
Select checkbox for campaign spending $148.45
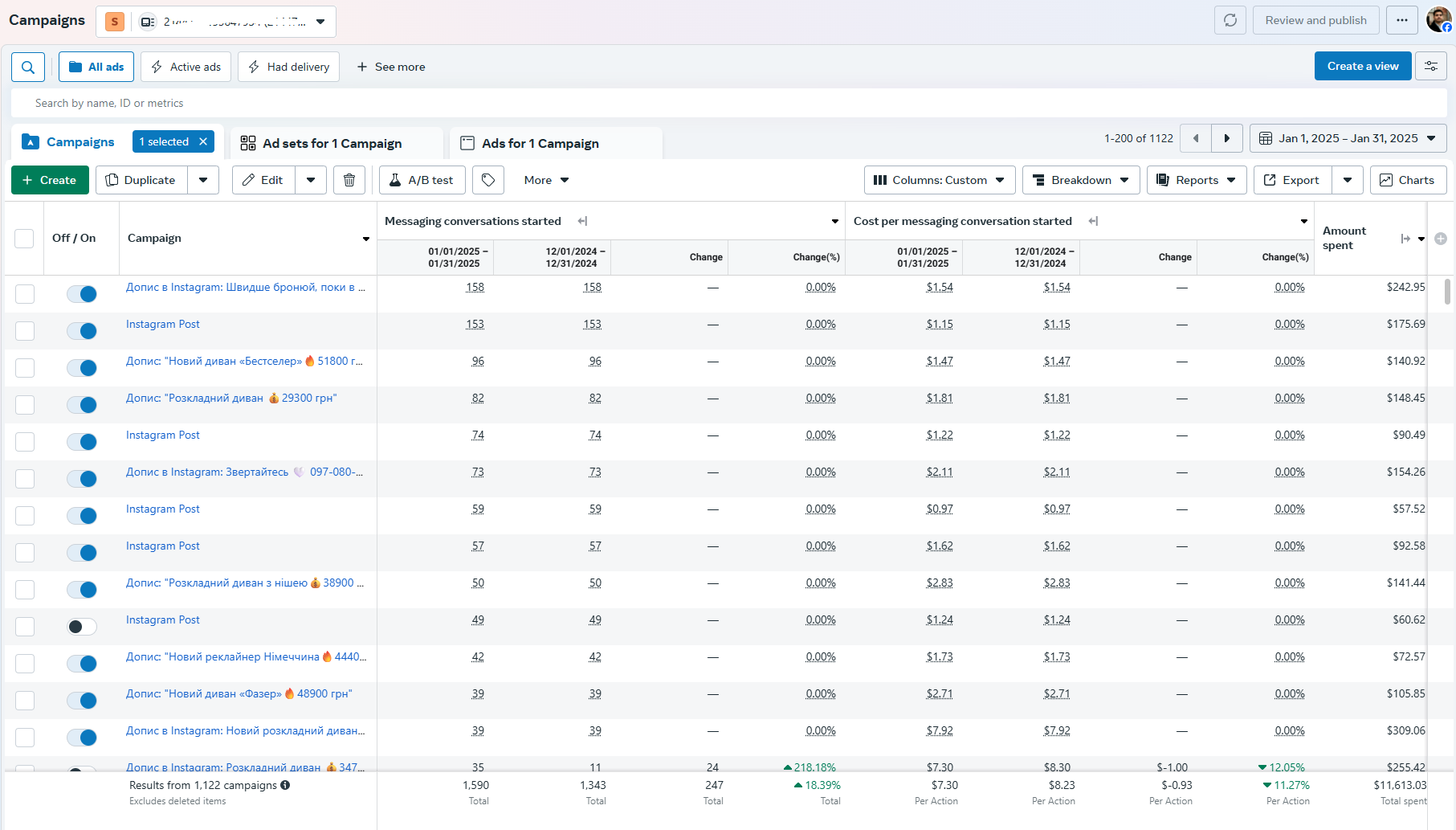[25, 405]
